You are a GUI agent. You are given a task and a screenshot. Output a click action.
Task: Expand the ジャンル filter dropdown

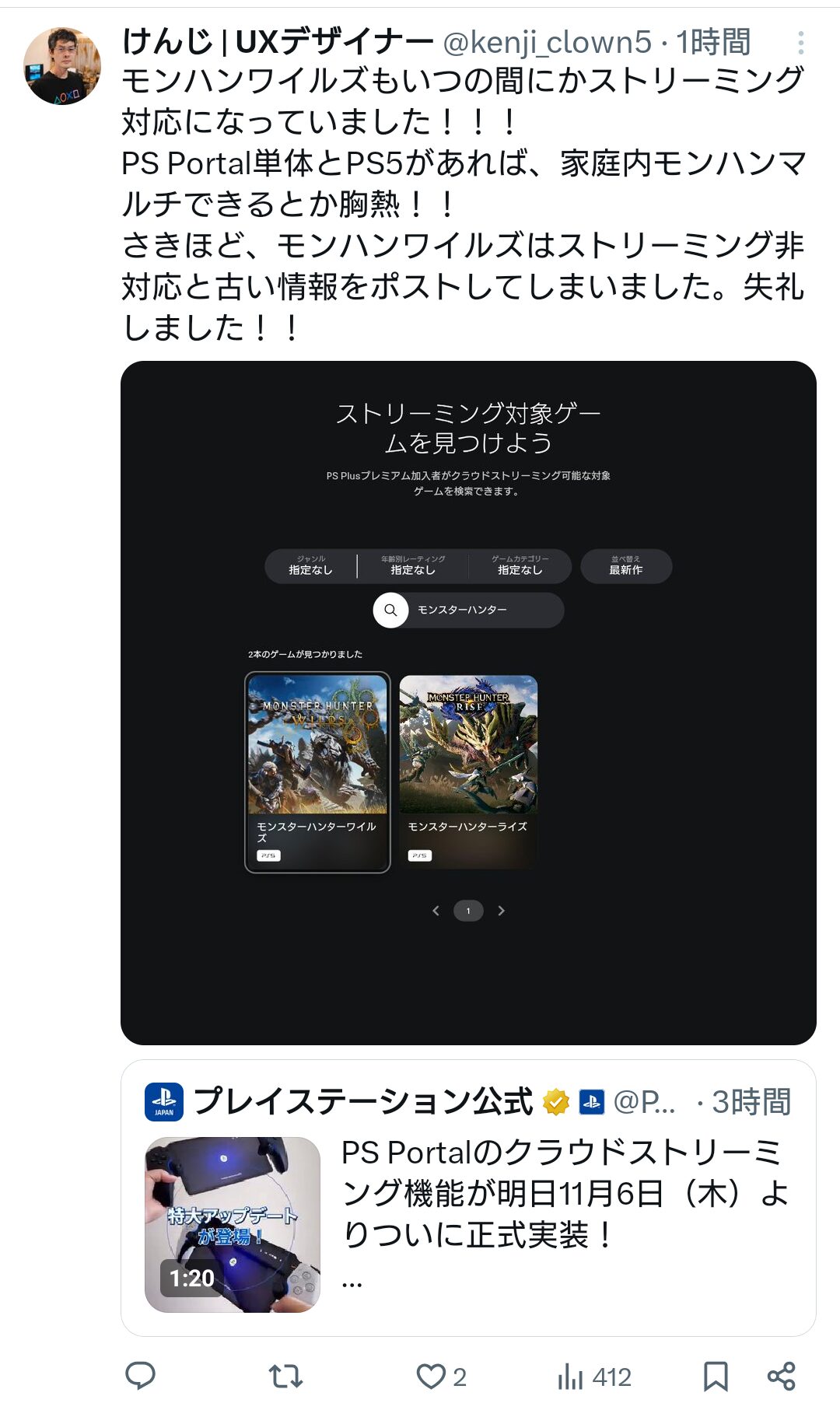click(x=311, y=565)
